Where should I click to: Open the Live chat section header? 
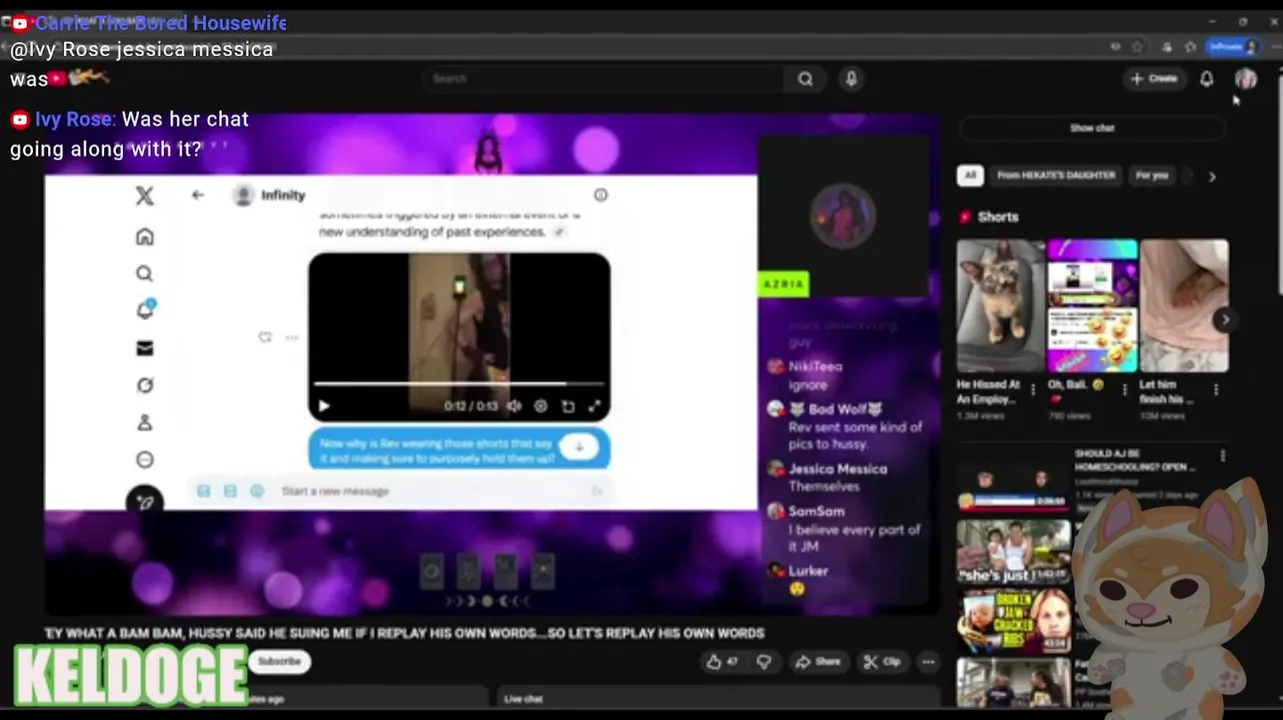click(523, 699)
